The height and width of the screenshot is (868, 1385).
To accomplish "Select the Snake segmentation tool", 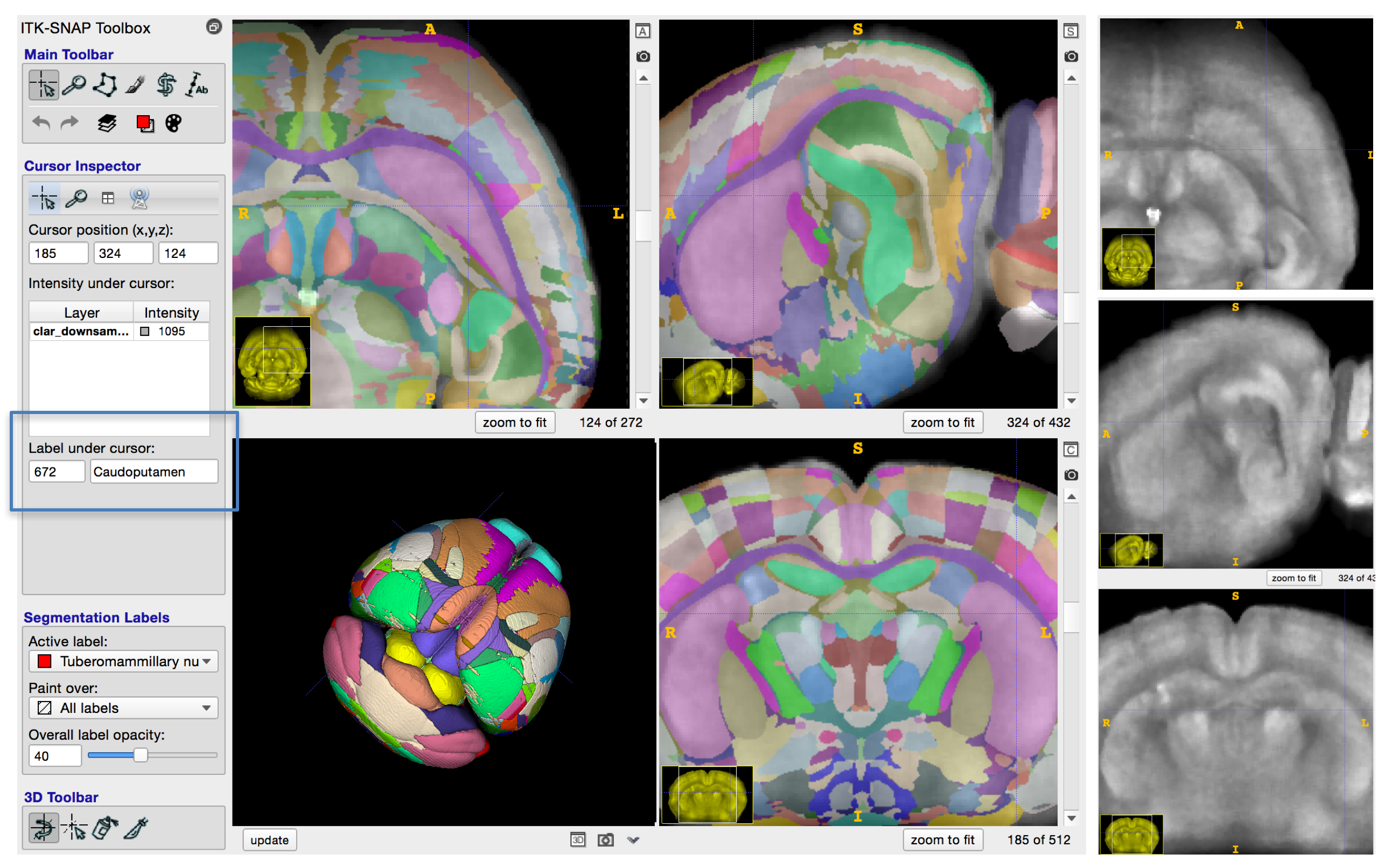I will [166, 85].
